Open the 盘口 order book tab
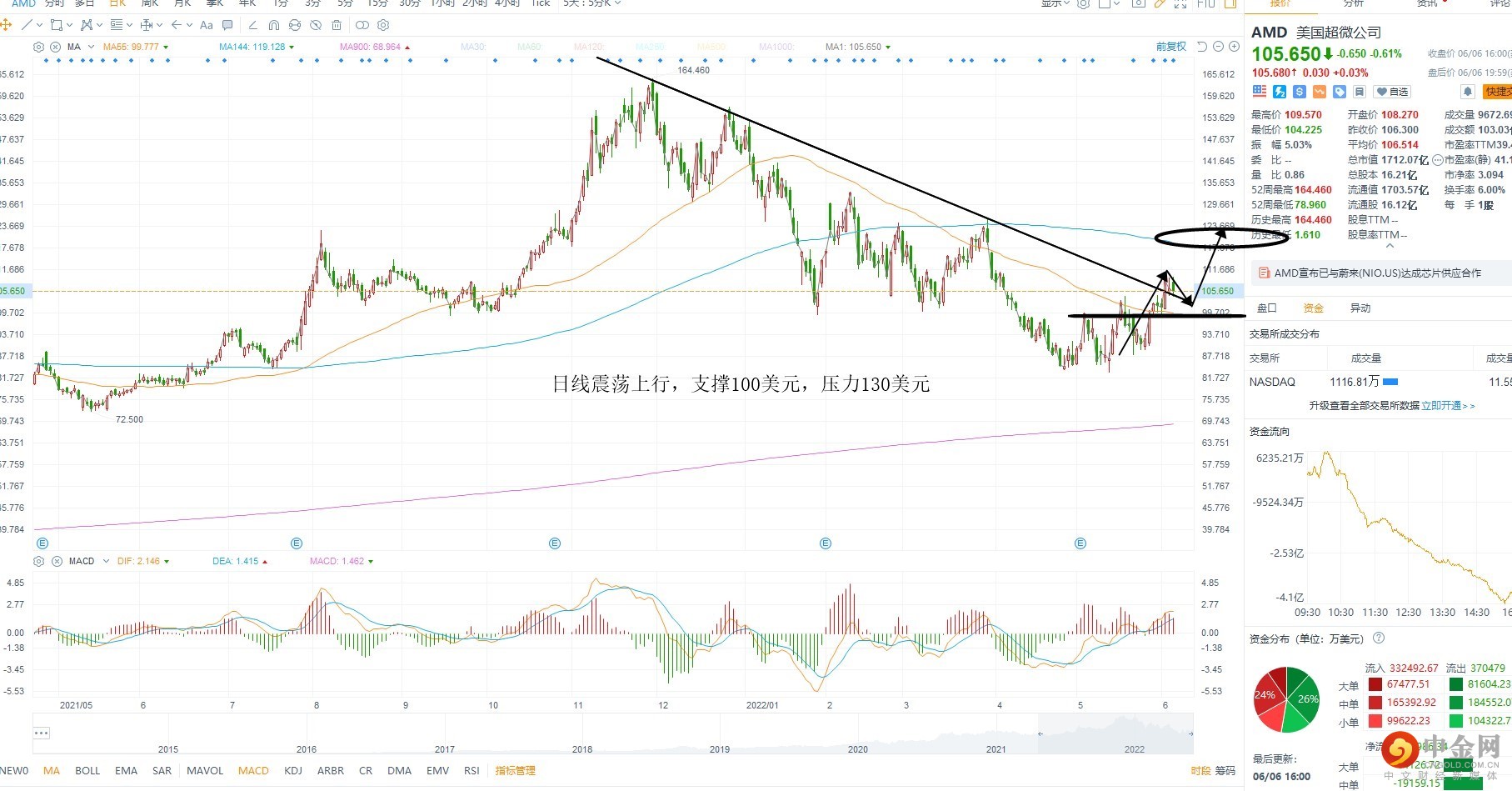 (1267, 308)
